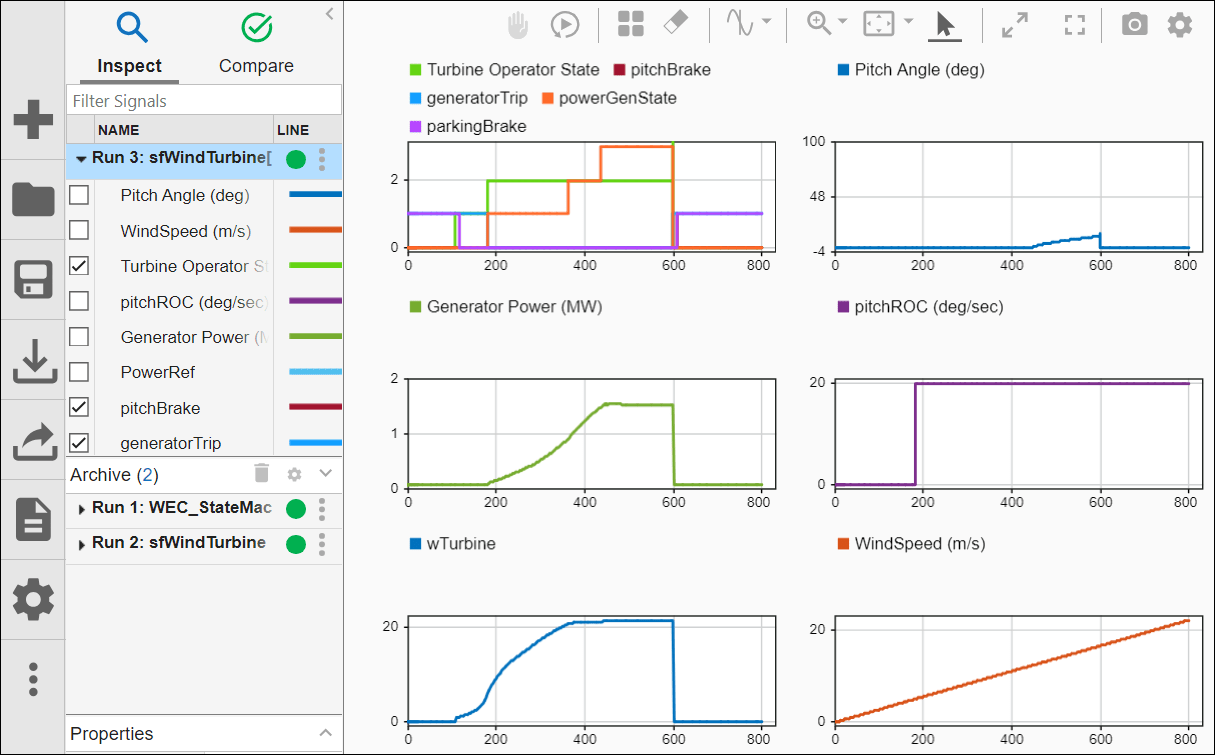Image resolution: width=1215 pixels, height=755 pixels.
Task: Click the Filter Signals input field
Action: coord(204,101)
